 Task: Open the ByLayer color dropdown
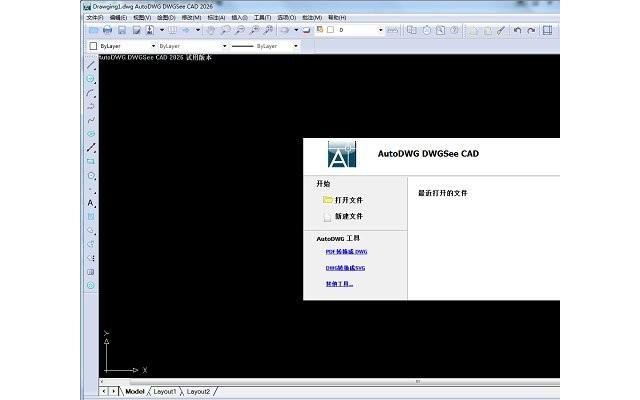(x=153, y=46)
